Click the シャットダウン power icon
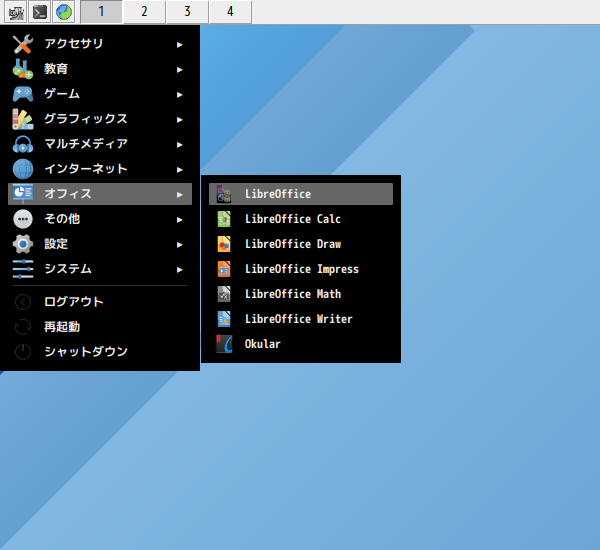 pyautogui.click(x=23, y=352)
